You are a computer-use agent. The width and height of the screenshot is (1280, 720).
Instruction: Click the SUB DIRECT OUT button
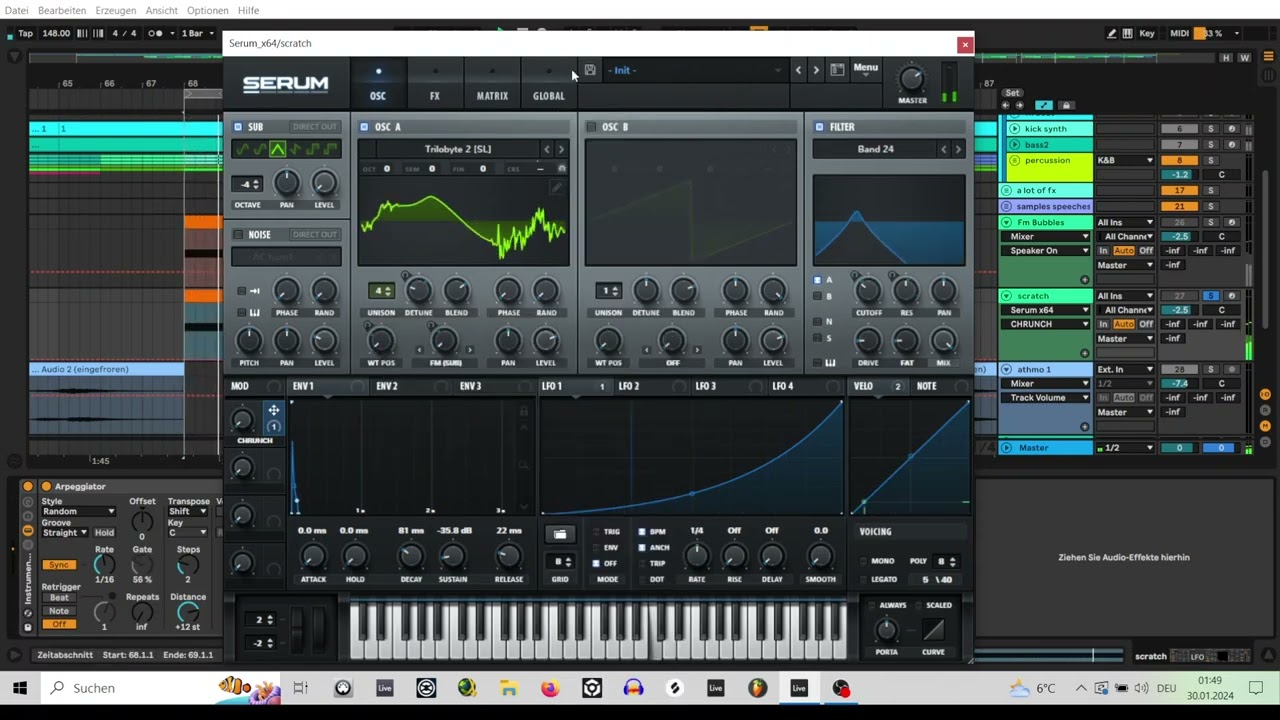coord(314,127)
